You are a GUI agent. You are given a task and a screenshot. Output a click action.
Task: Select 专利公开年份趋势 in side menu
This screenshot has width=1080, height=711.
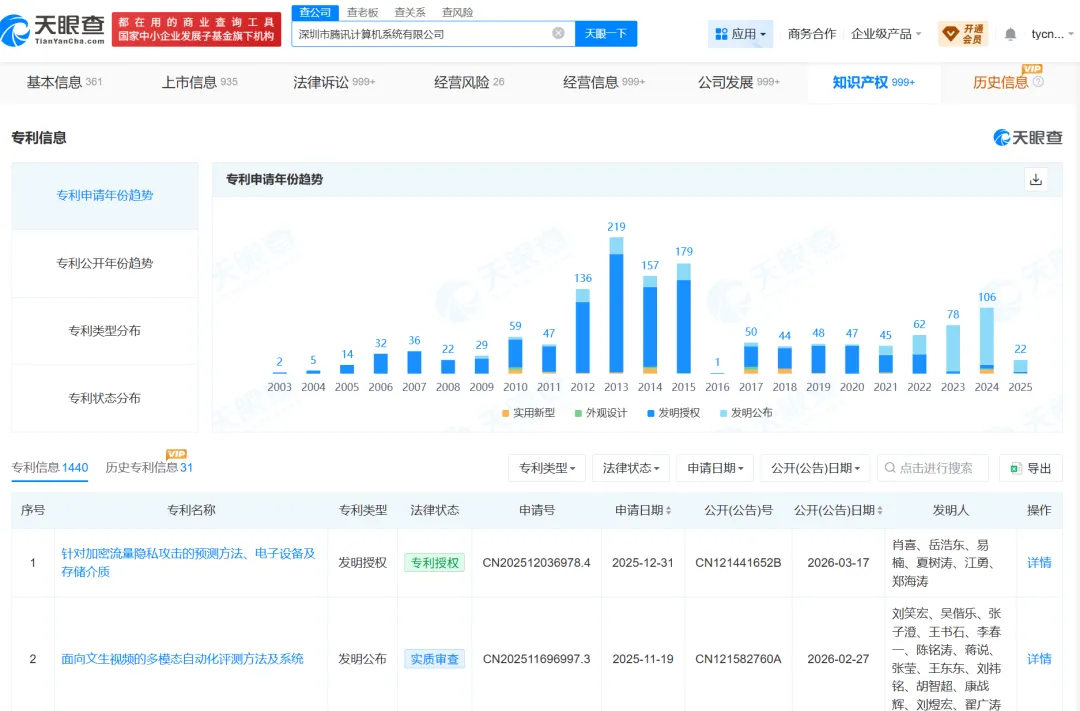coord(105,263)
